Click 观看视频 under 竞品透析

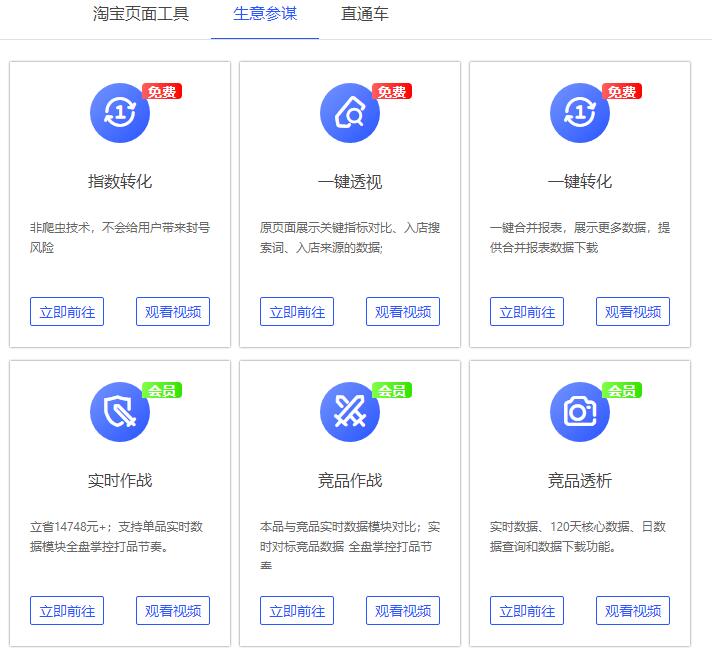(633, 610)
